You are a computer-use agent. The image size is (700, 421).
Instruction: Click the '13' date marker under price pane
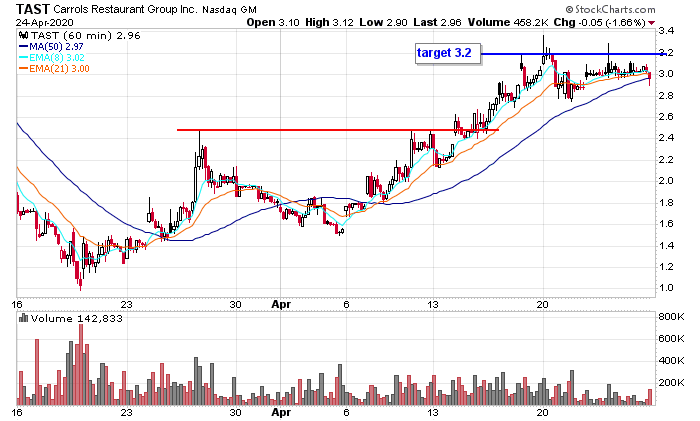coord(433,304)
